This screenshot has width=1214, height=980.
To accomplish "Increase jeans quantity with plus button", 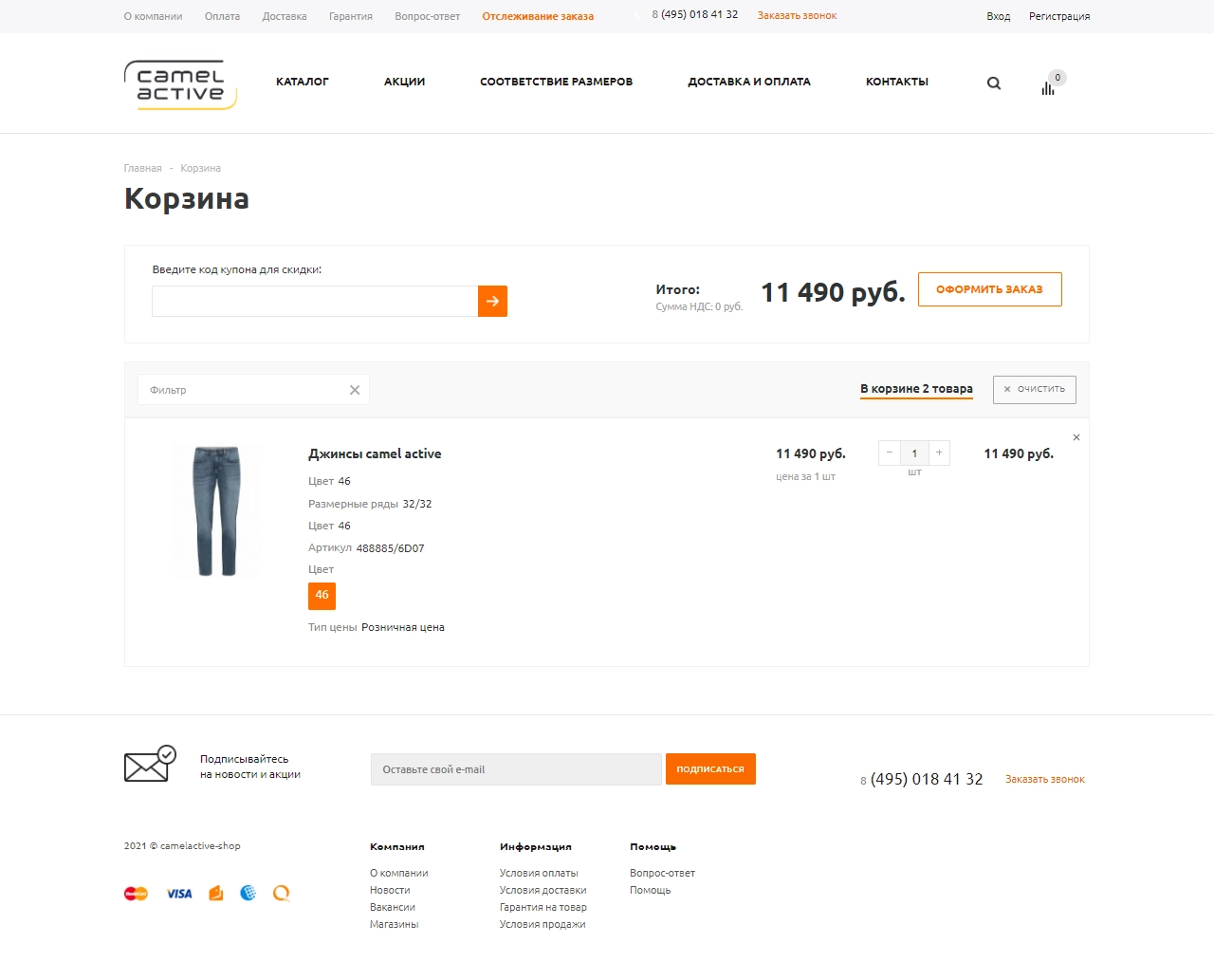I will (939, 453).
